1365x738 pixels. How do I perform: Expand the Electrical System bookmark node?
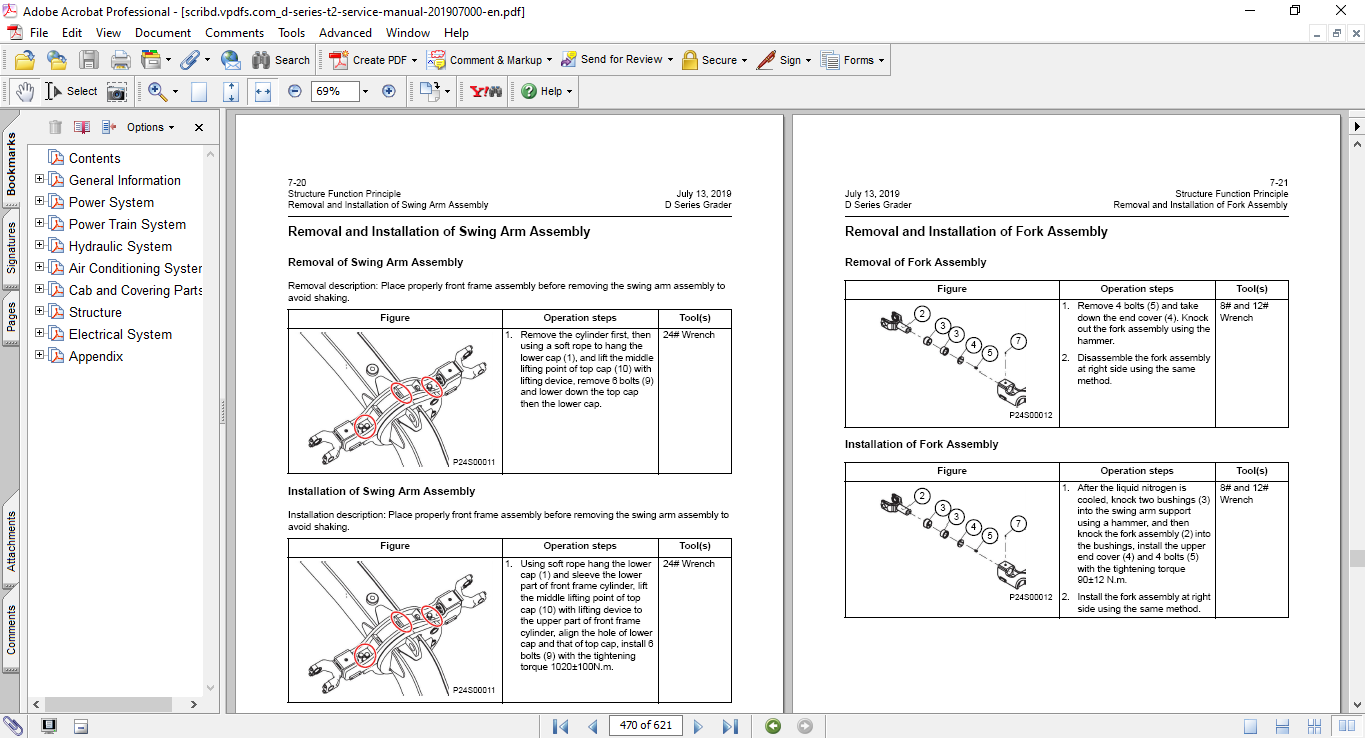[x=40, y=334]
